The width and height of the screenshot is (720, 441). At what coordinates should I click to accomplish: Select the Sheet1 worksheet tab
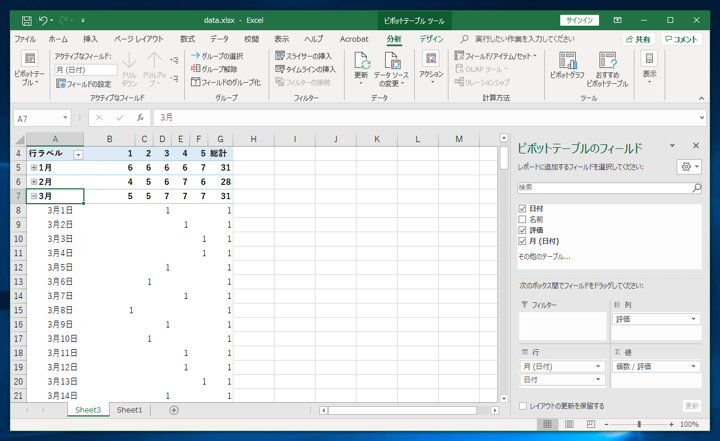click(129, 410)
